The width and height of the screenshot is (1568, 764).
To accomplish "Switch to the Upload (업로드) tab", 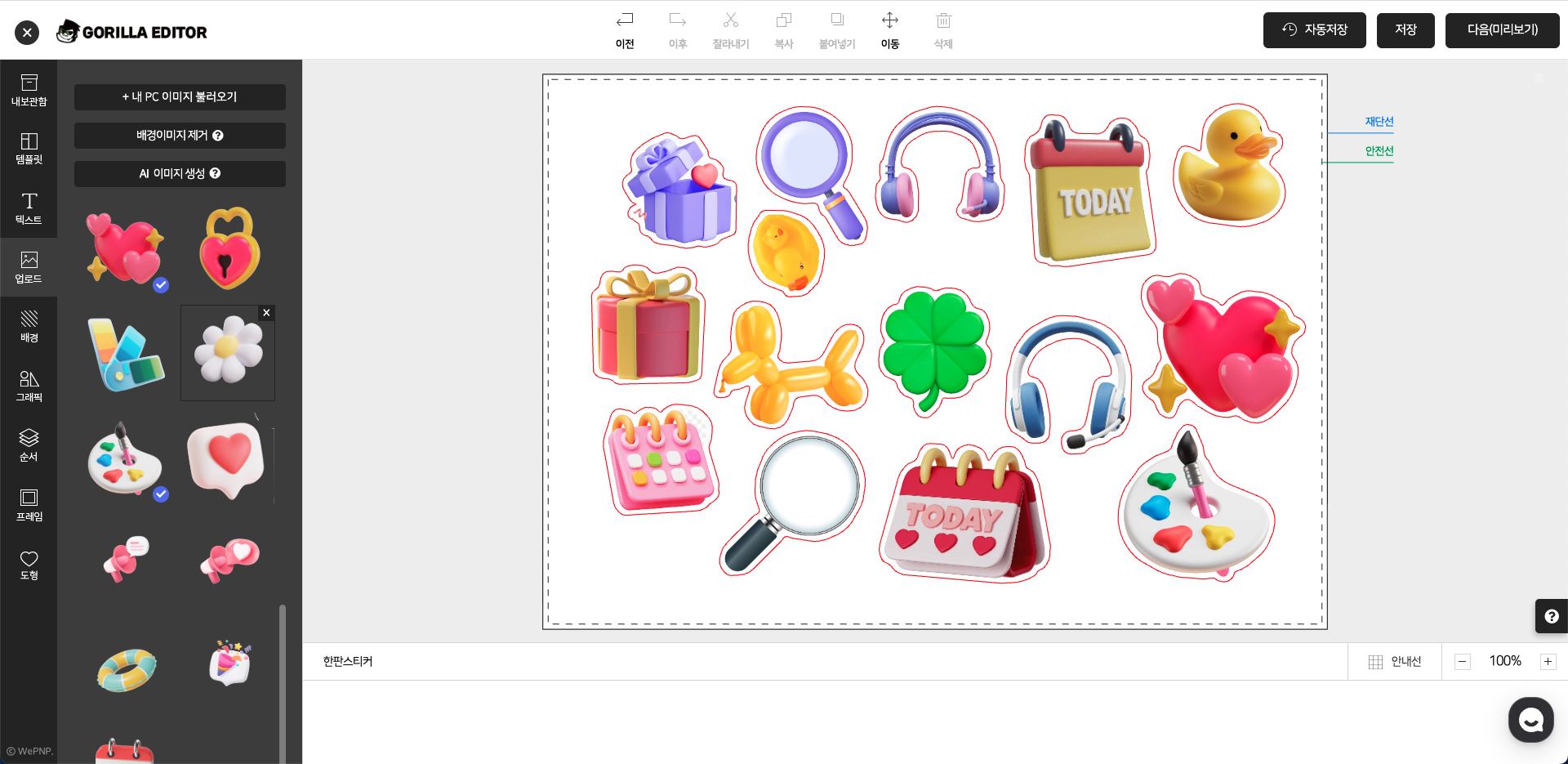I will (x=29, y=267).
